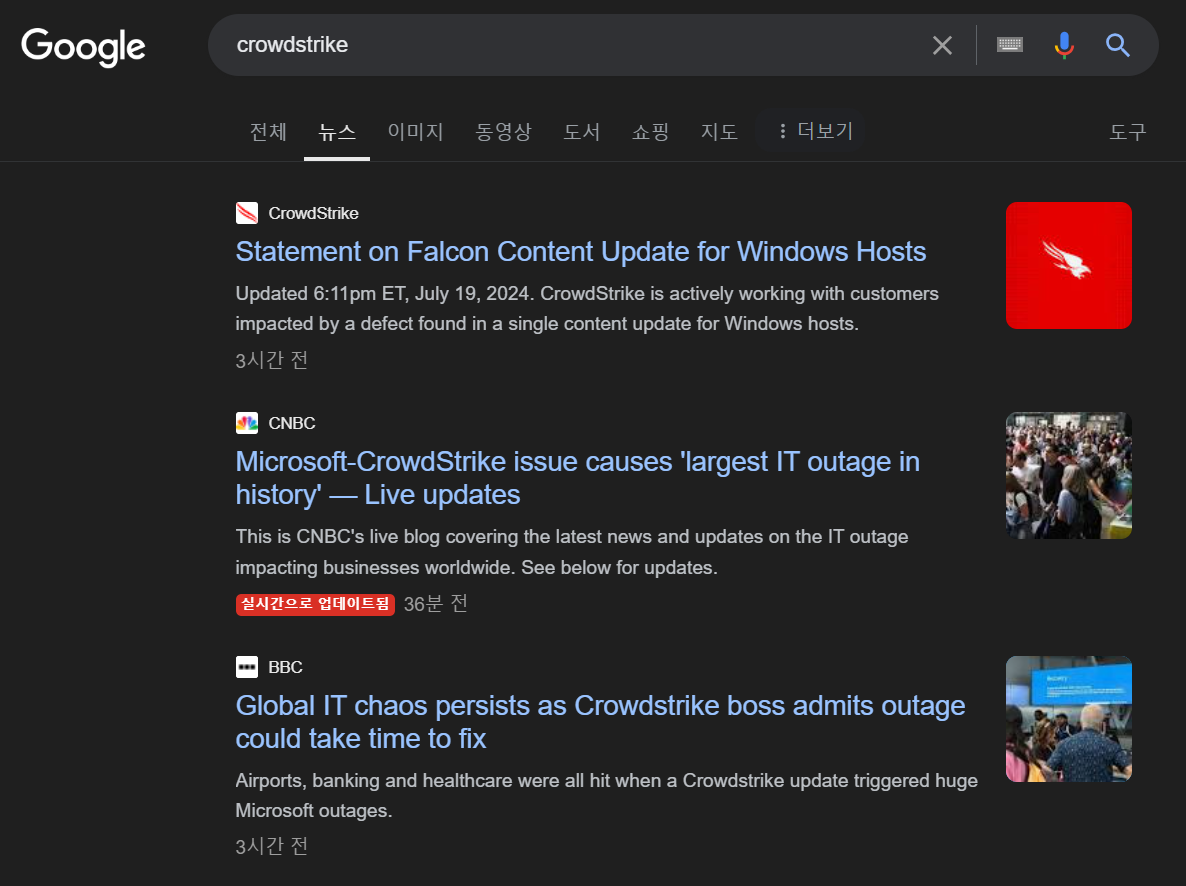Click the CNBC source name

(291, 423)
